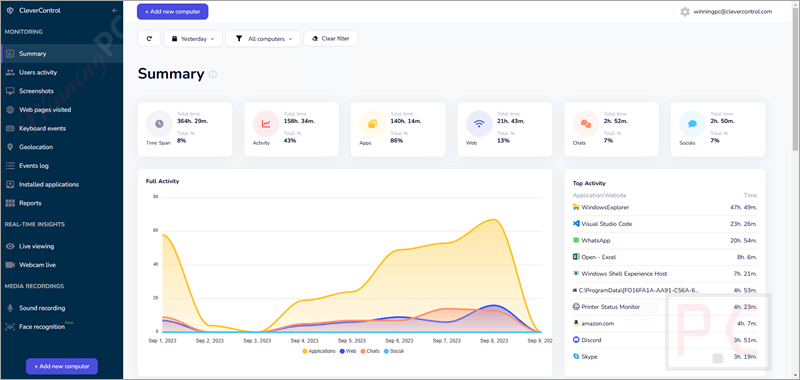Screen dimensions: 800x380
Task: Click the Users activity people icon
Action: pyautogui.click(x=10, y=72)
